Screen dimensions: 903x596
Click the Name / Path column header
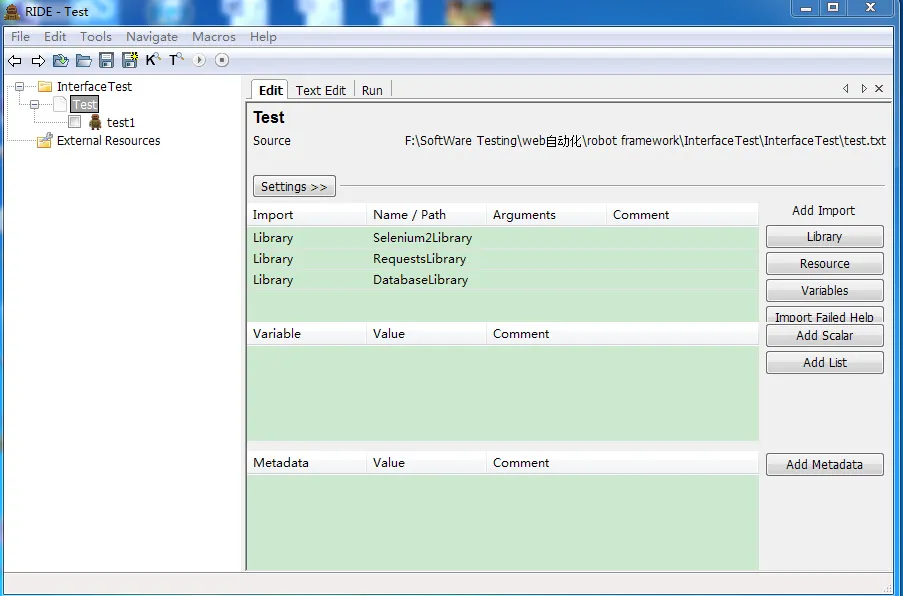426,215
